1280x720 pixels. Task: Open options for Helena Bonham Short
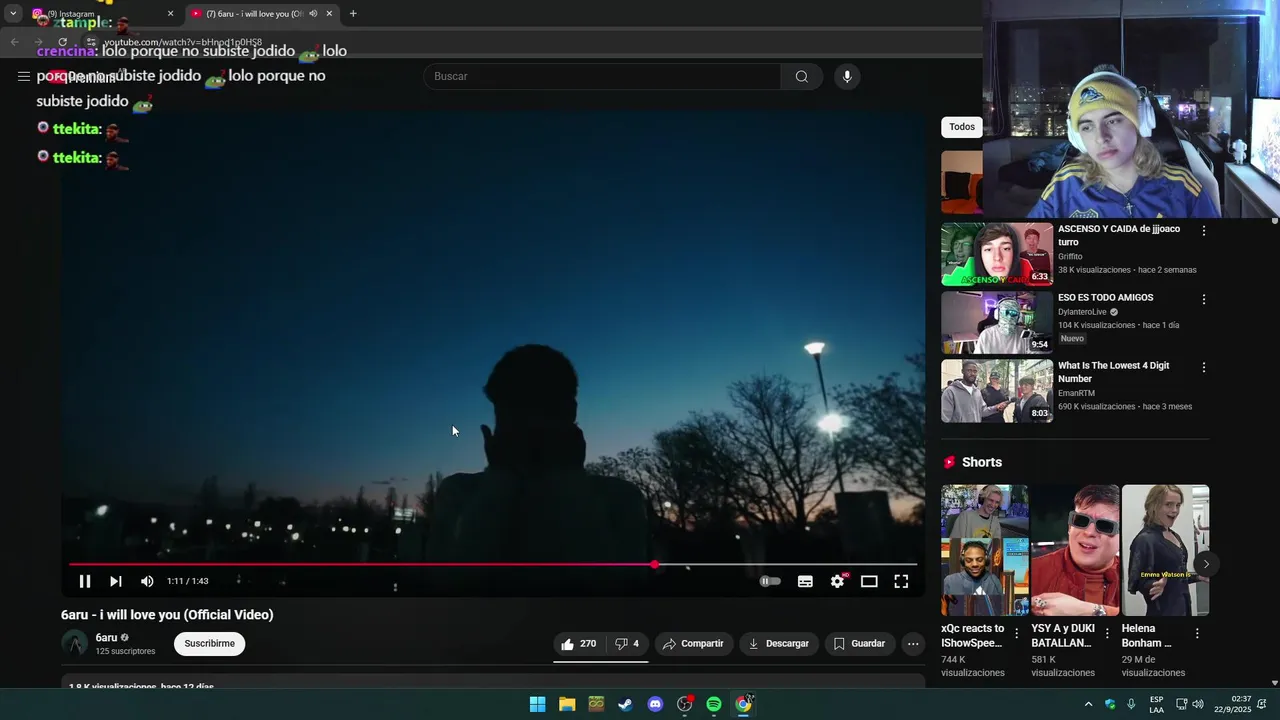click(1197, 633)
